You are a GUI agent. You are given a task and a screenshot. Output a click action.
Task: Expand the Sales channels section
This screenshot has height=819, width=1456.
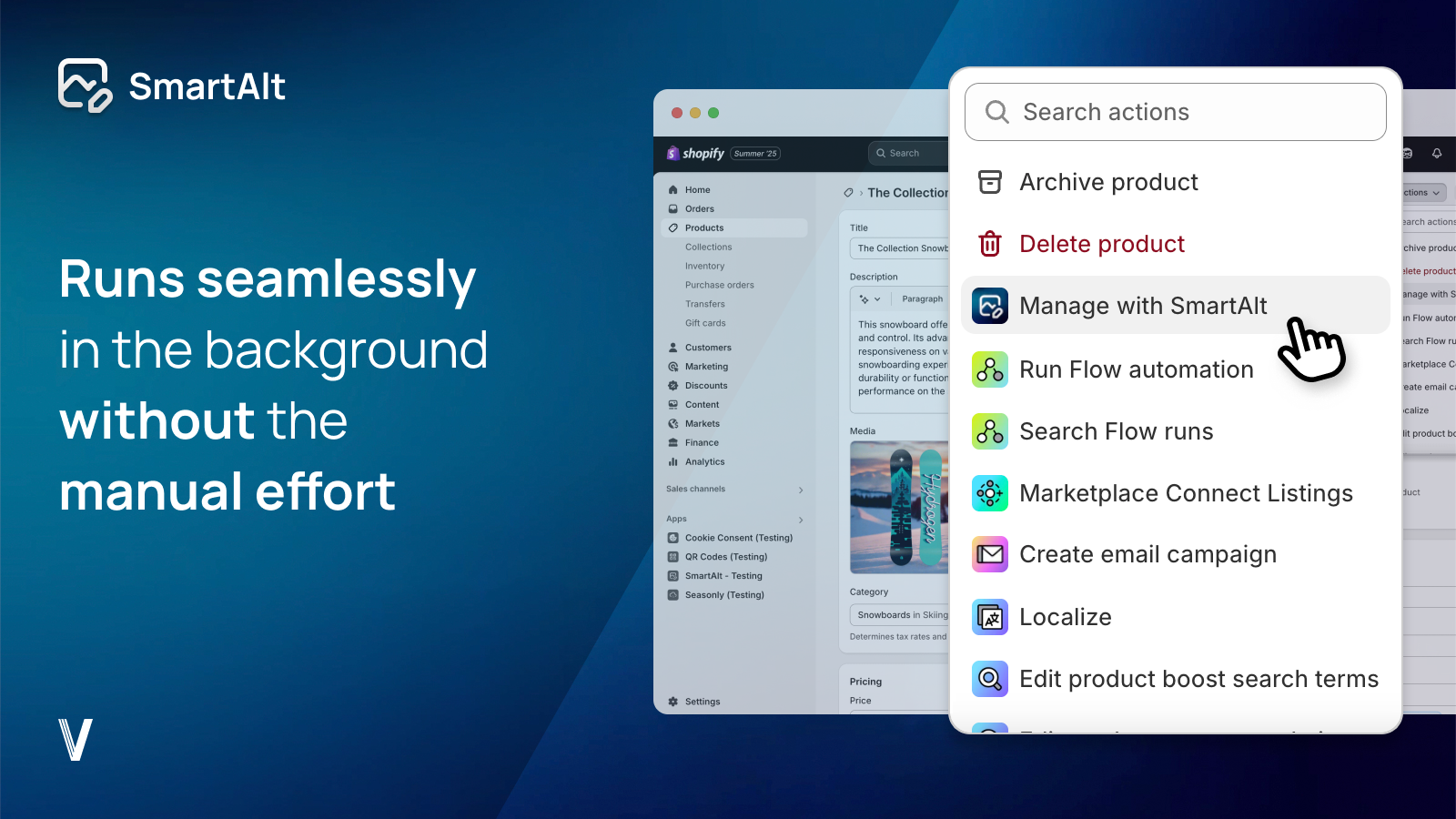coord(801,490)
